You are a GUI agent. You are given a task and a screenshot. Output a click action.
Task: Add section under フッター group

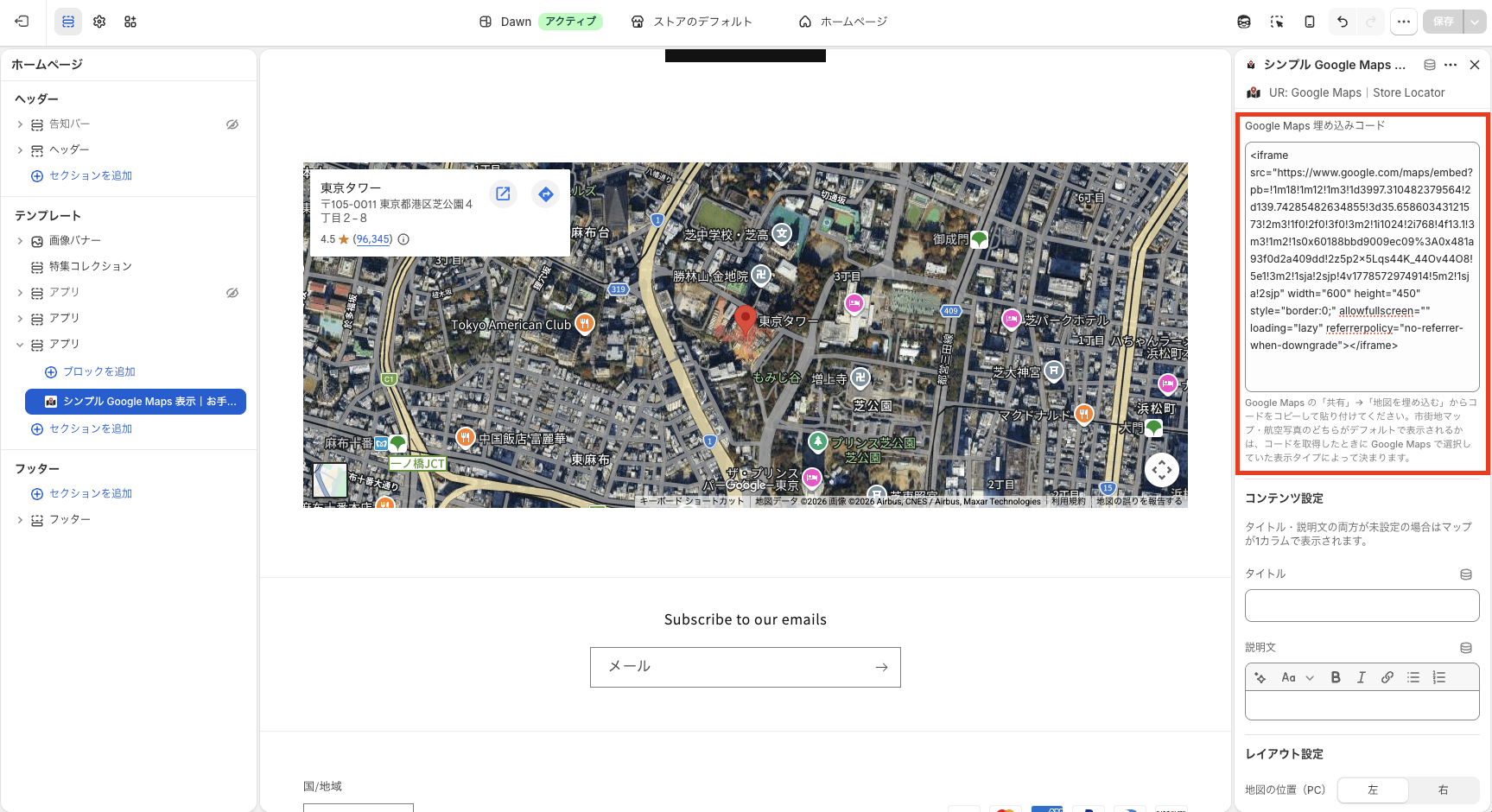coord(82,494)
